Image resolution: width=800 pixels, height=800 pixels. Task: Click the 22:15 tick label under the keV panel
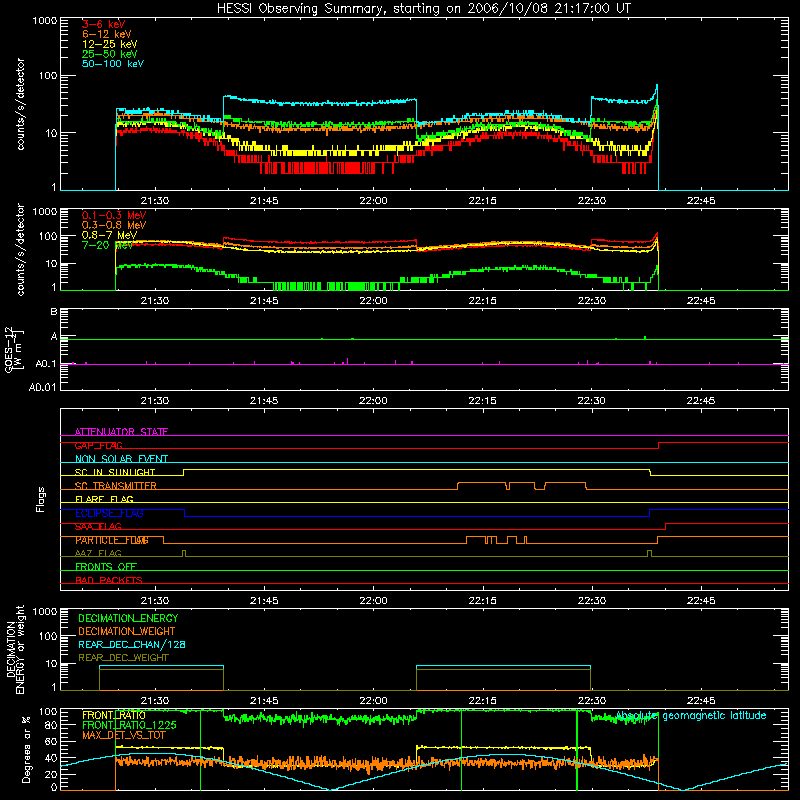482,201
